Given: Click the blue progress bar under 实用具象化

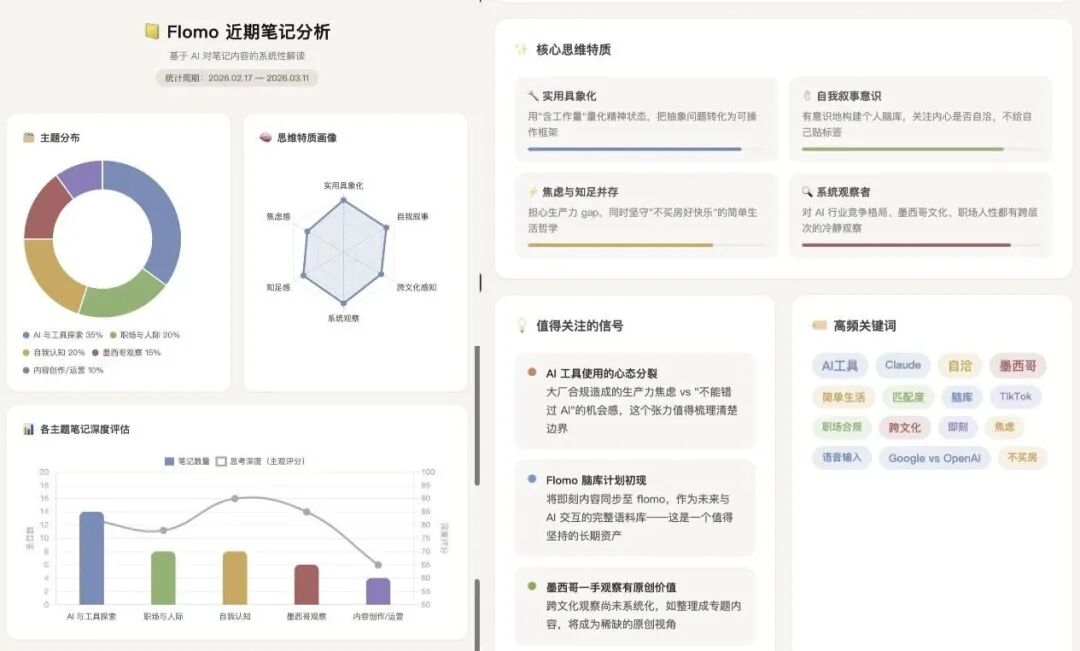Looking at the screenshot, I should click(634, 149).
